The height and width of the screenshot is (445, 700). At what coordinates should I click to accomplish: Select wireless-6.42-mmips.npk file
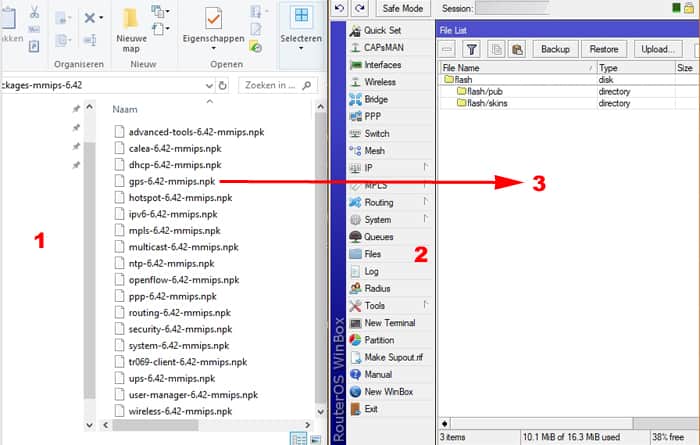173,412
